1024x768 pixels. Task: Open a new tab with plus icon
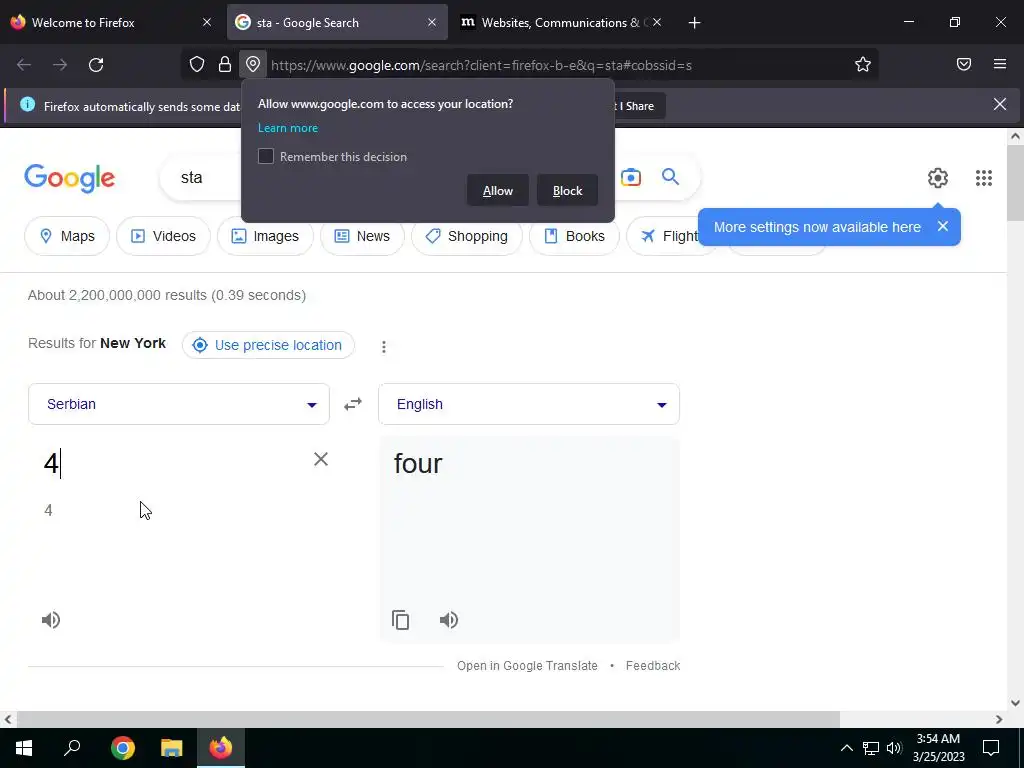pyautogui.click(x=694, y=23)
